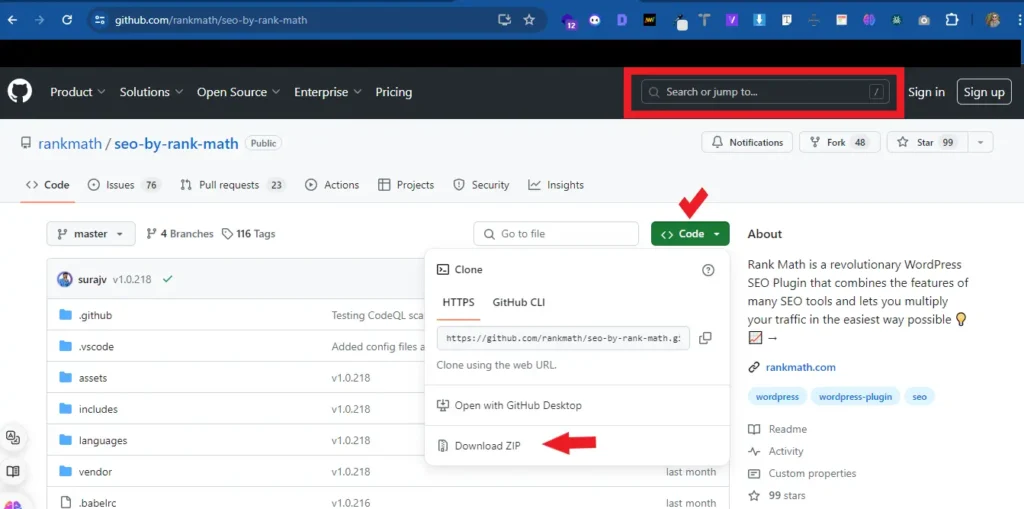Click the clone URL text field

point(563,338)
